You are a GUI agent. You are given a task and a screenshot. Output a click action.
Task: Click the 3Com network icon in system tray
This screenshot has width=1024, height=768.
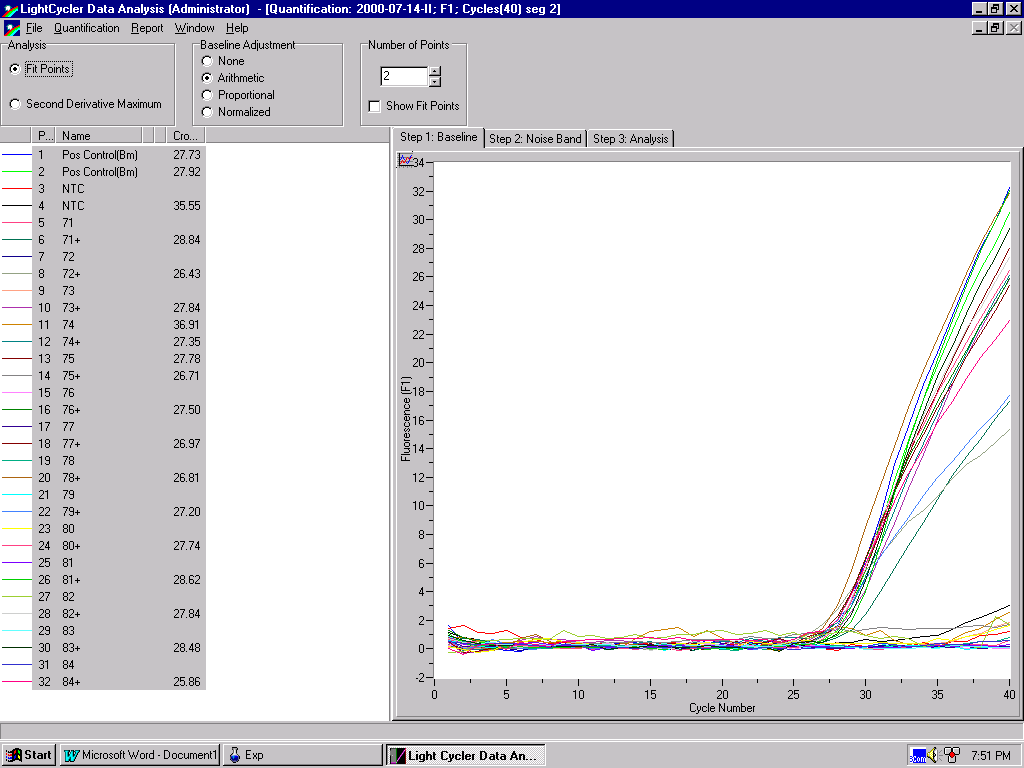tap(918, 756)
